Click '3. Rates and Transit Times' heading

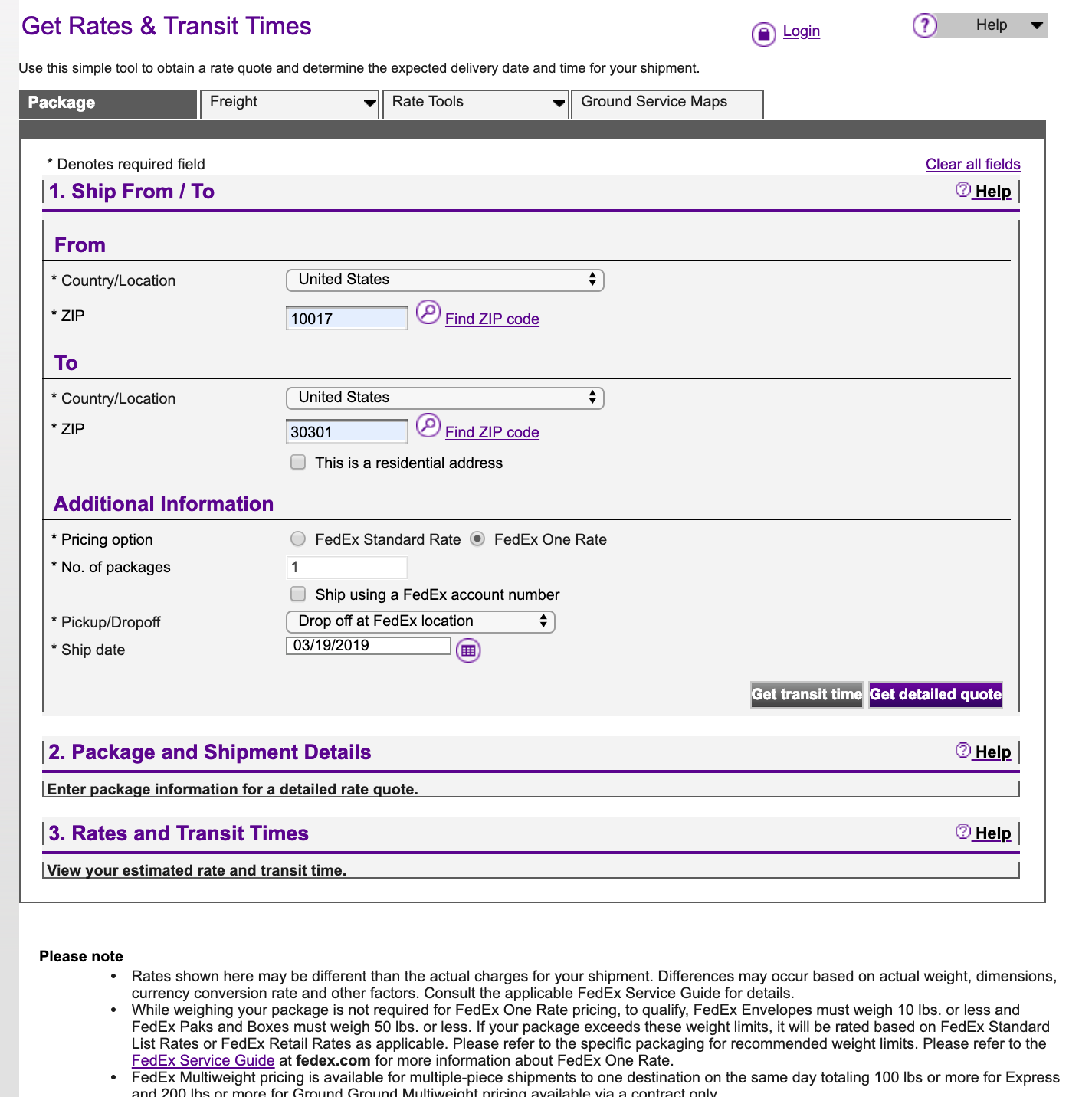[x=179, y=833]
